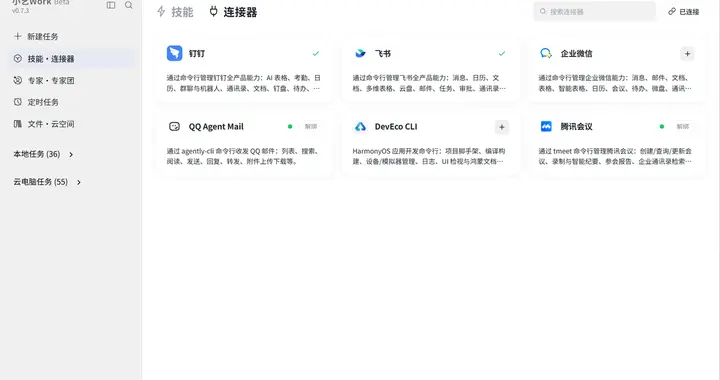Expand 云电脑任务 (55) chevron
Image resolution: width=720 pixels, height=380 pixels.
(79, 182)
